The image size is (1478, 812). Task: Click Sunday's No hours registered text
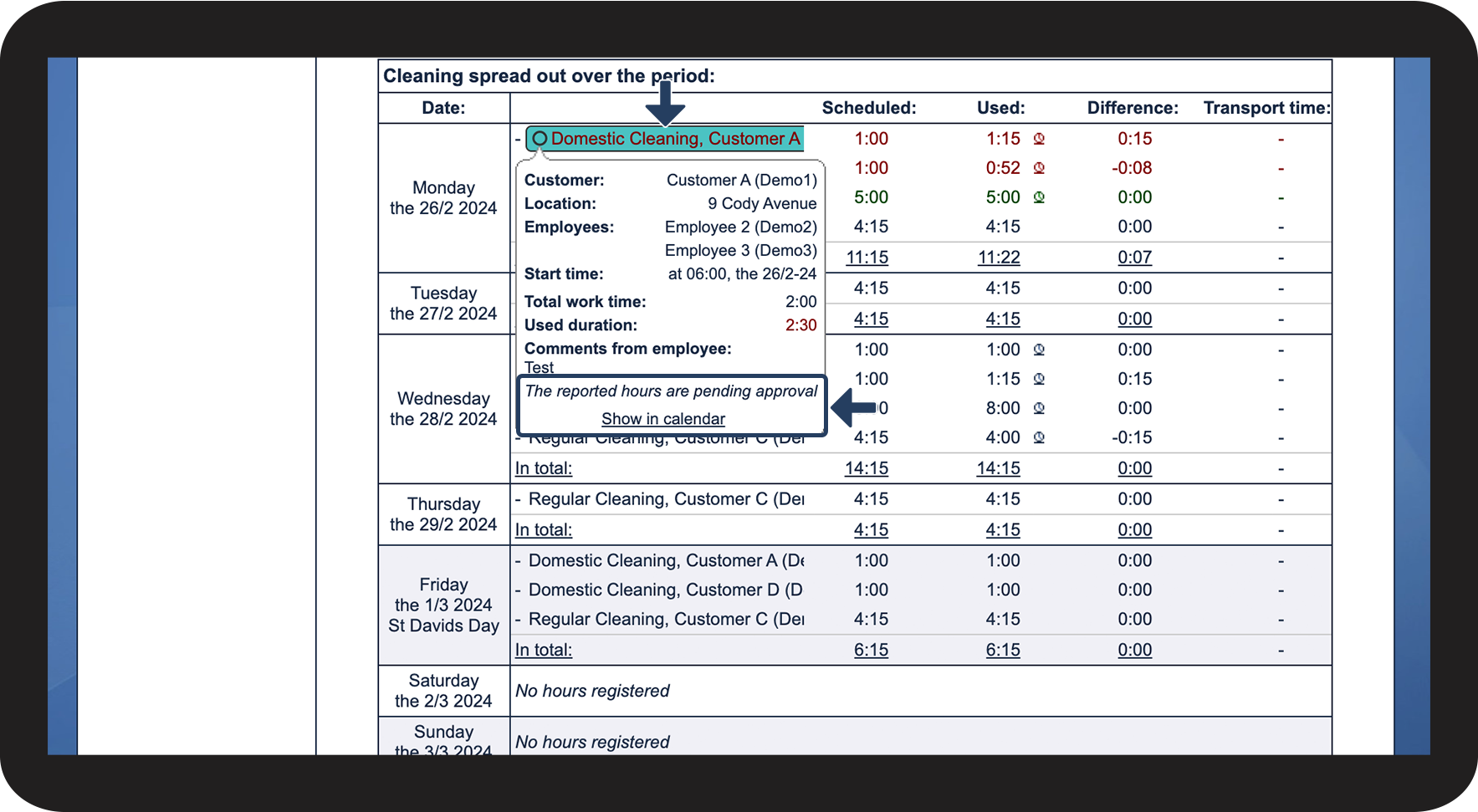[592, 742]
